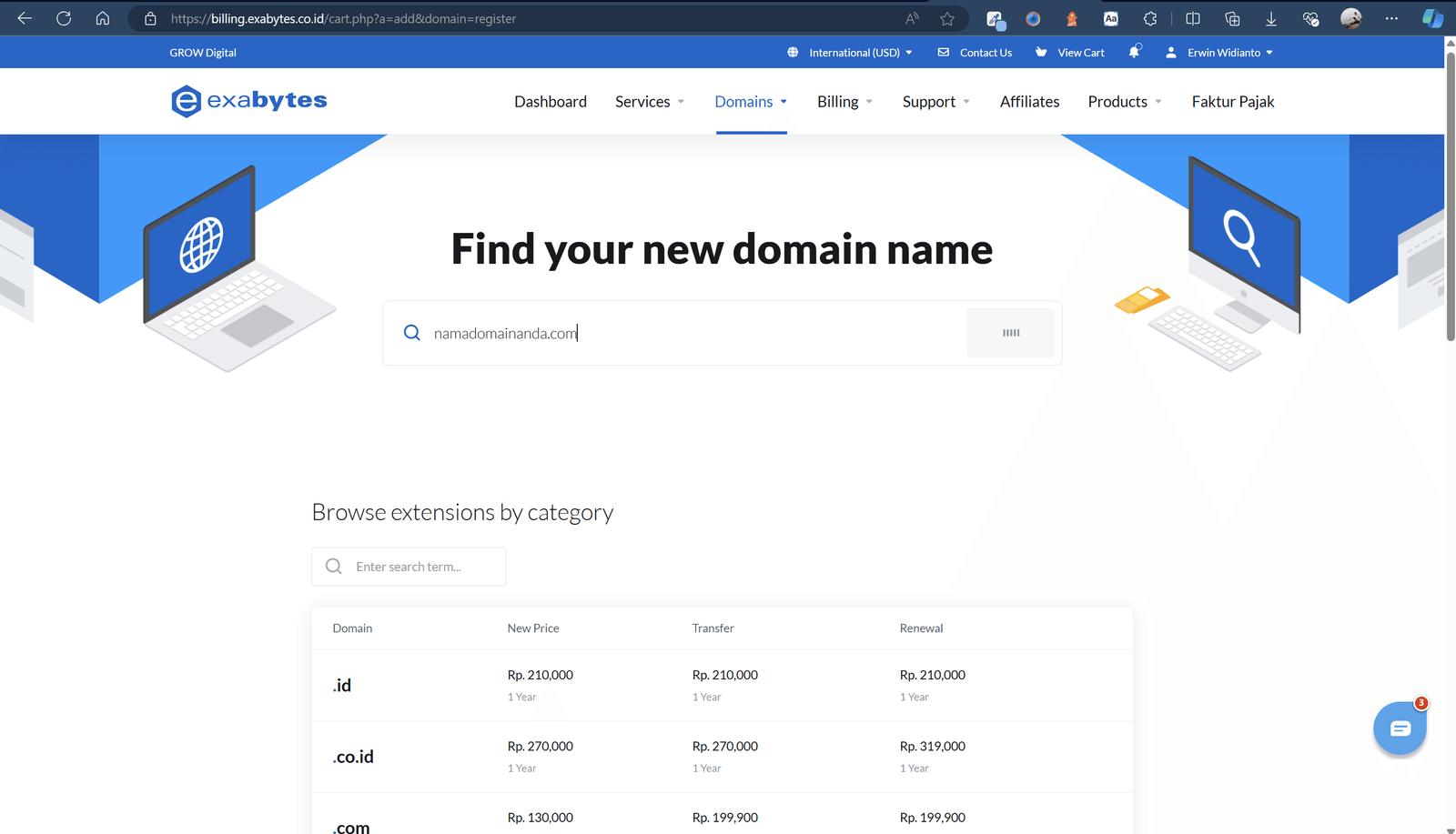The height and width of the screenshot is (834, 1456).
Task: Open the View Cart link
Action: (1081, 53)
